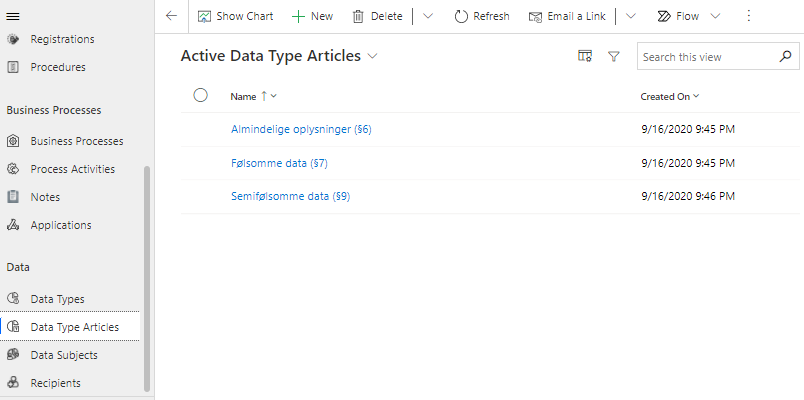The height and width of the screenshot is (400, 804).
Task: Click Show Chart in the toolbar
Action: [235, 16]
